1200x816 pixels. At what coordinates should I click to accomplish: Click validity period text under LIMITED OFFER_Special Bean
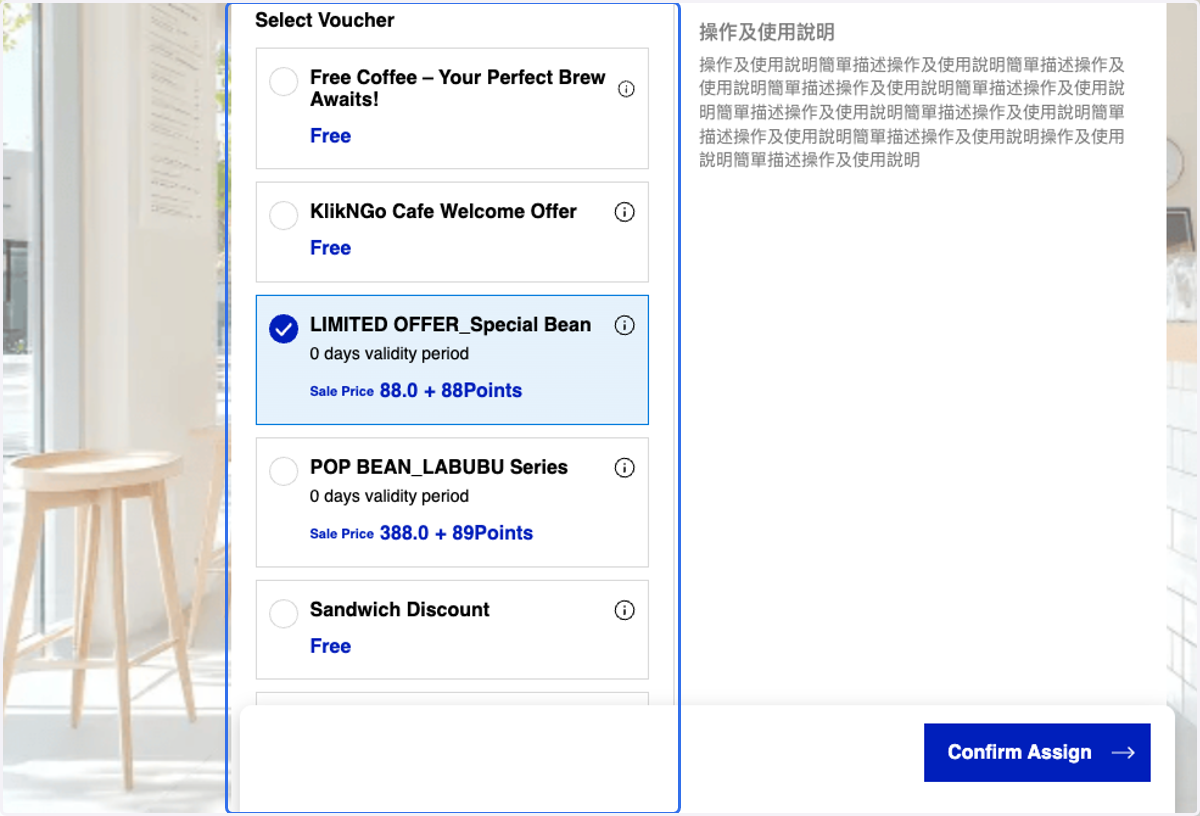(x=389, y=354)
